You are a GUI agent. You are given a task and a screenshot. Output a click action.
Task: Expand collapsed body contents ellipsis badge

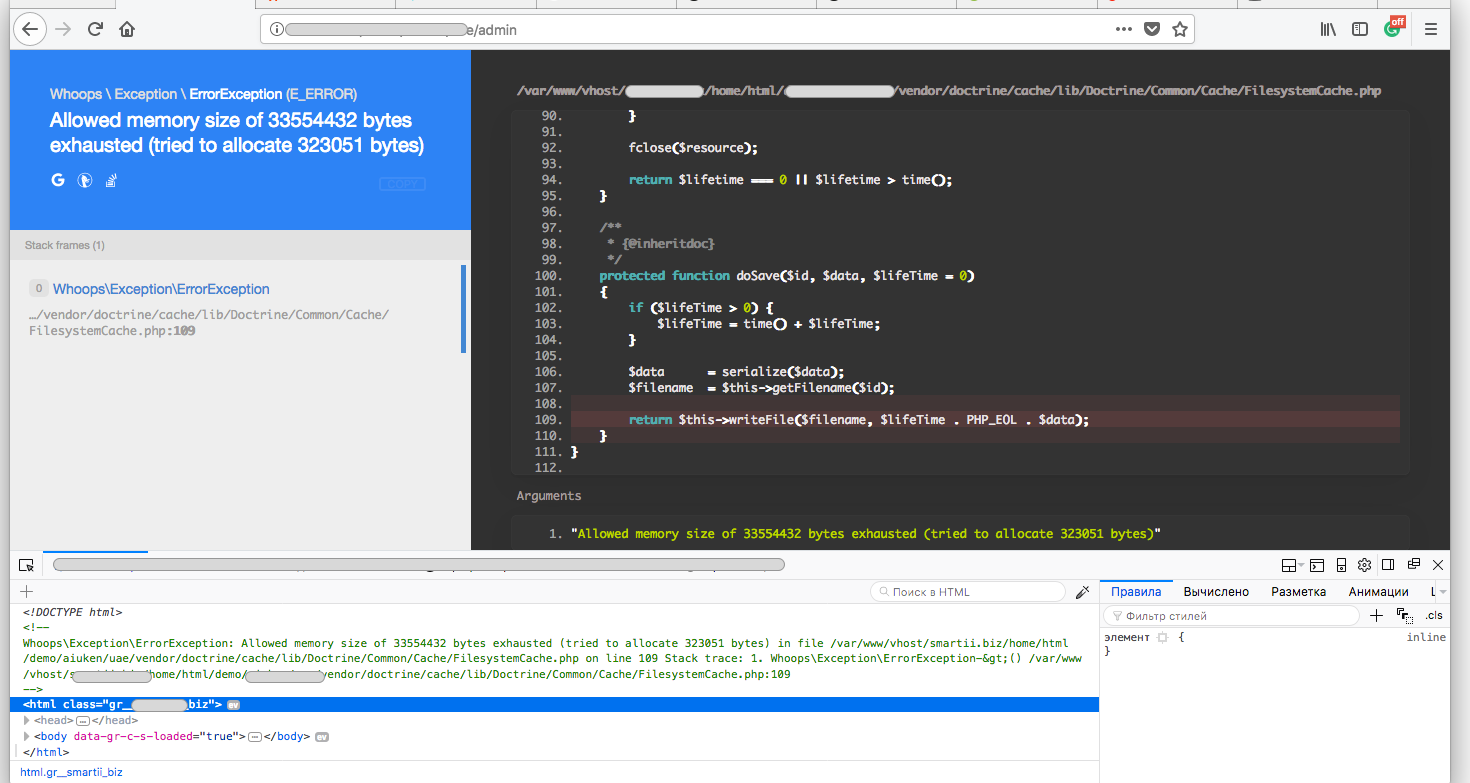[x=255, y=737]
